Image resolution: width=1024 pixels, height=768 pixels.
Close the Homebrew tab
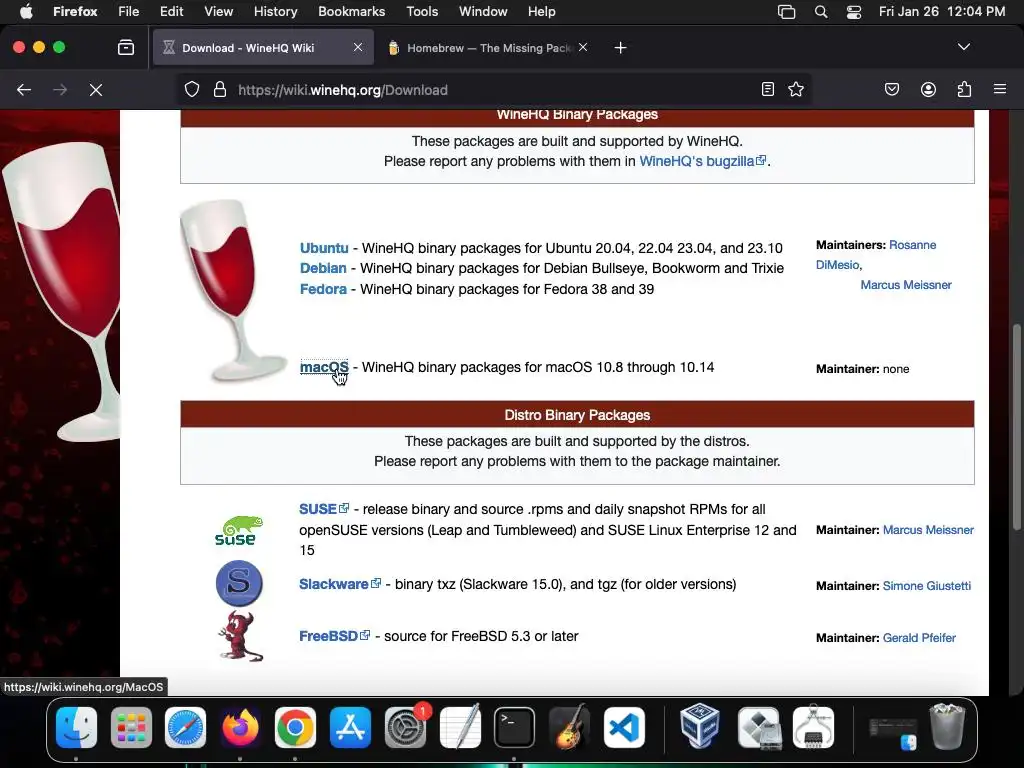[x=583, y=47]
